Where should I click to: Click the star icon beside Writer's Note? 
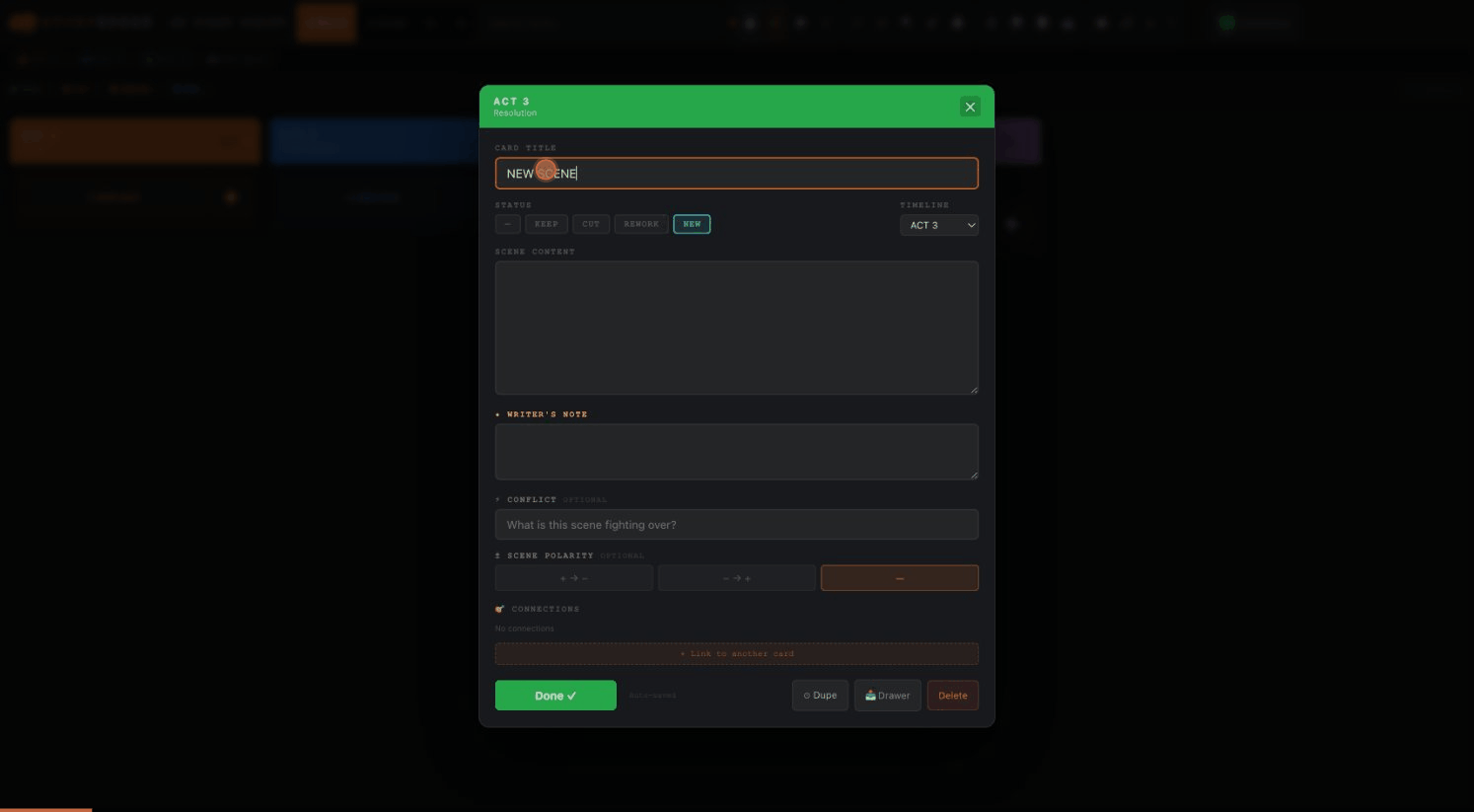click(498, 414)
